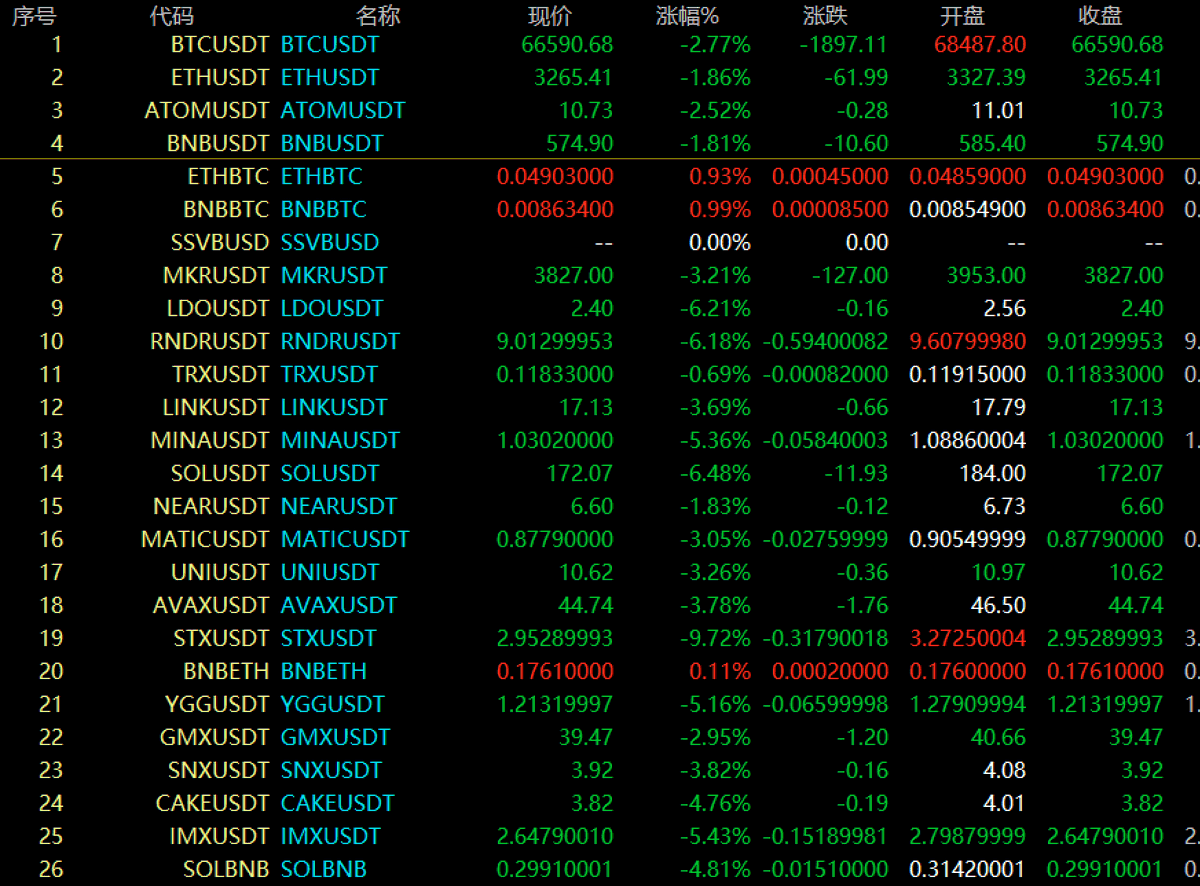Viewport: 1200px width, 886px height.
Task: Click NEARUSDT opening price 6.73
Action: coord(1005,506)
